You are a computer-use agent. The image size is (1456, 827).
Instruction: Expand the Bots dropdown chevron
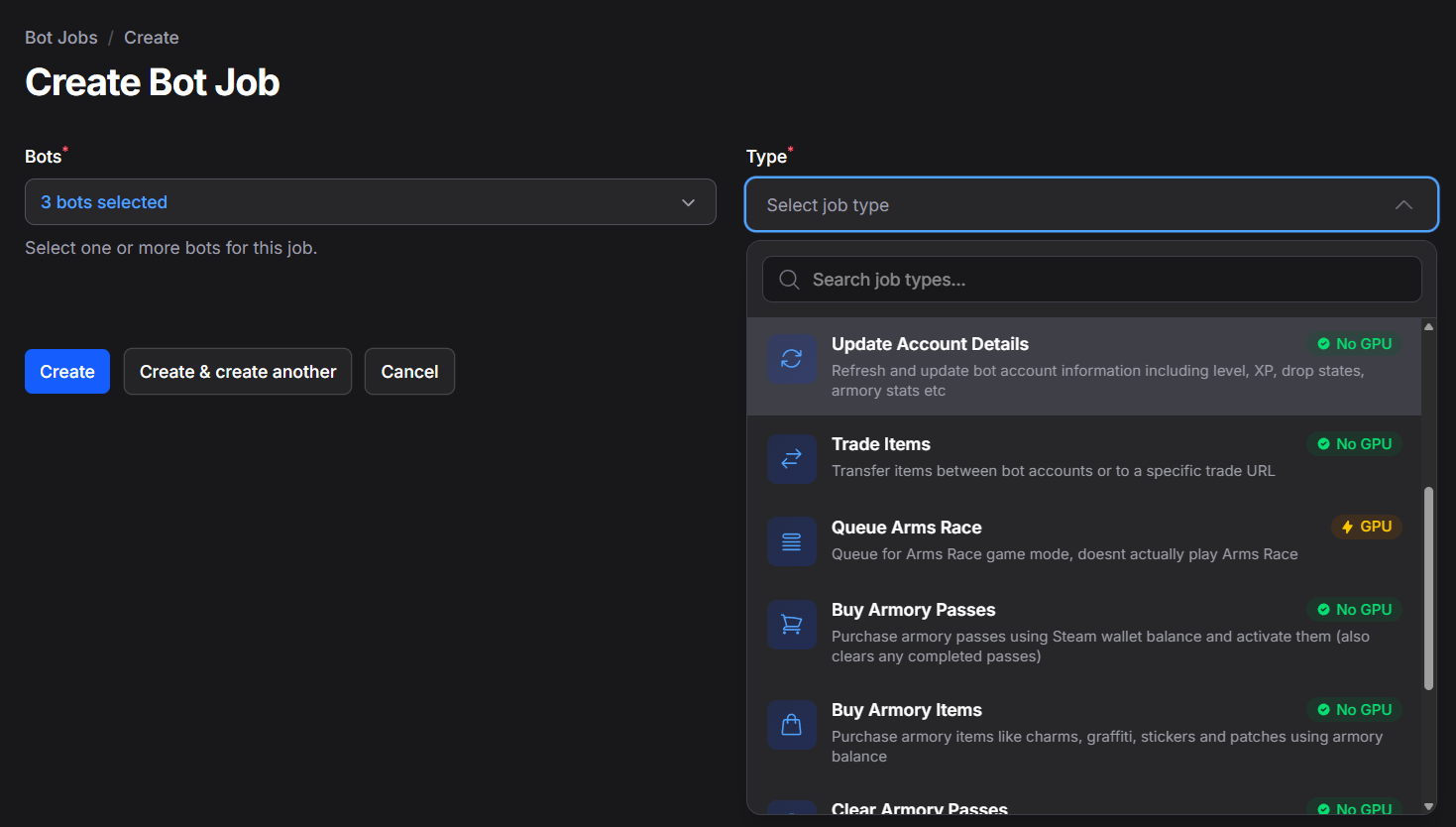point(688,201)
